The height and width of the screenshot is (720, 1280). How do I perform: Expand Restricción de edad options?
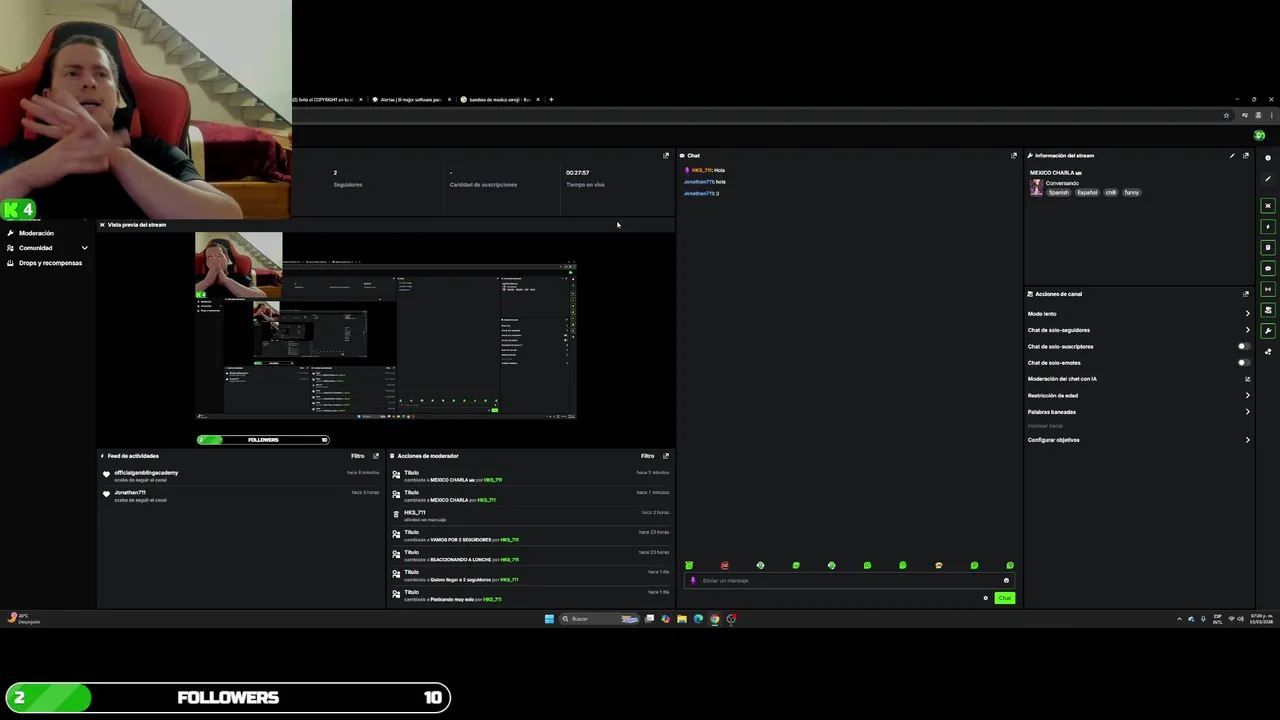pyautogui.click(x=1247, y=395)
